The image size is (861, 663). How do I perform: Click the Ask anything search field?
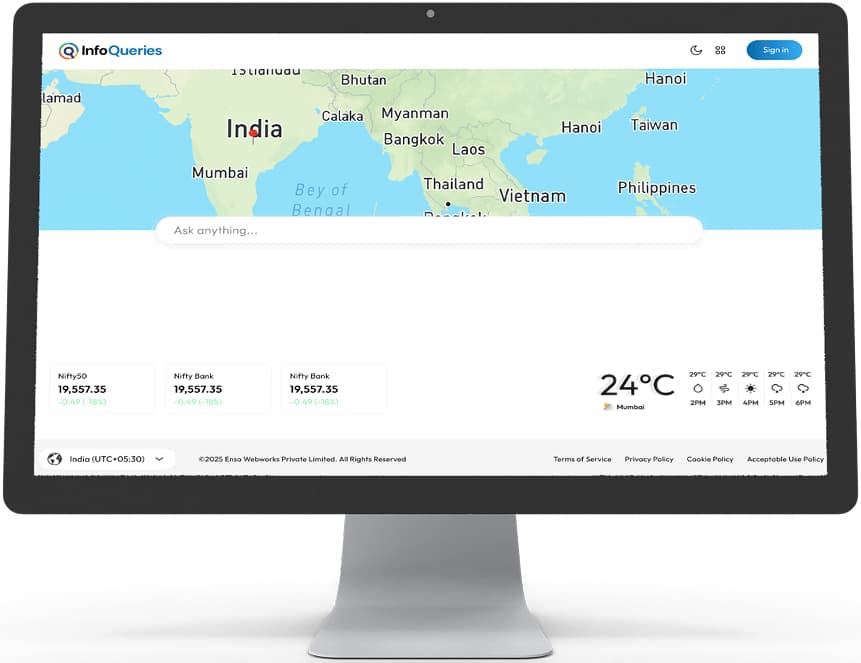(x=428, y=230)
